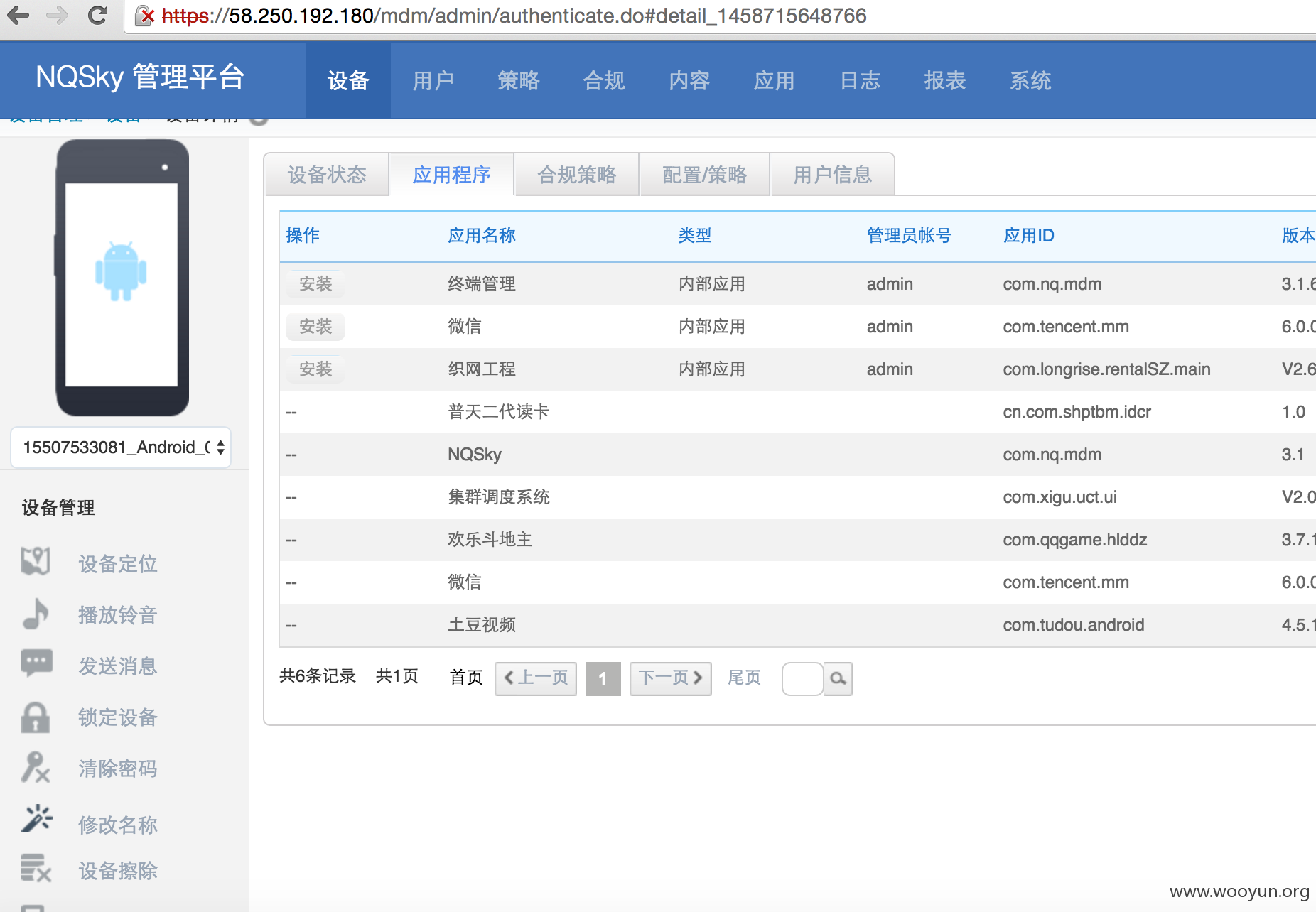Open the 合规 top navigation menu
The height and width of the screenshot is (912, 1316).
pyautogui.click(x=604, y=80)
